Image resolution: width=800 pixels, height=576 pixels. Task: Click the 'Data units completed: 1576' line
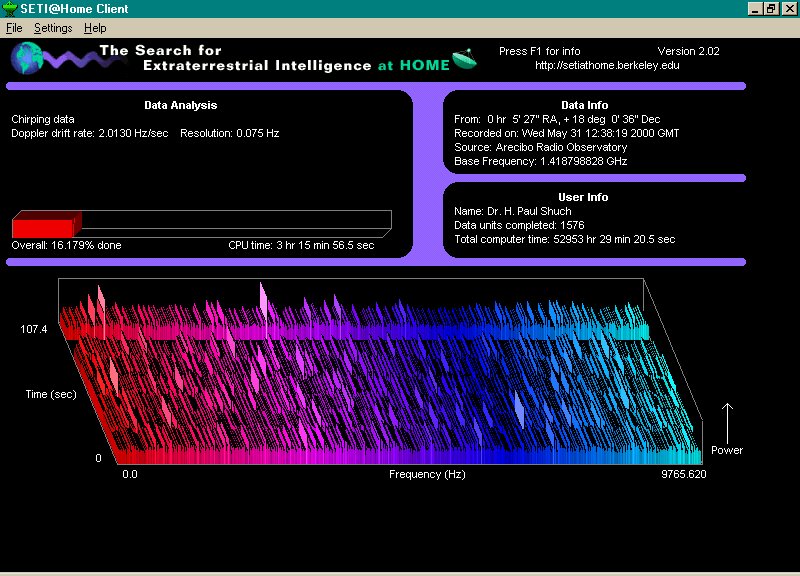[x=519, y=225]
